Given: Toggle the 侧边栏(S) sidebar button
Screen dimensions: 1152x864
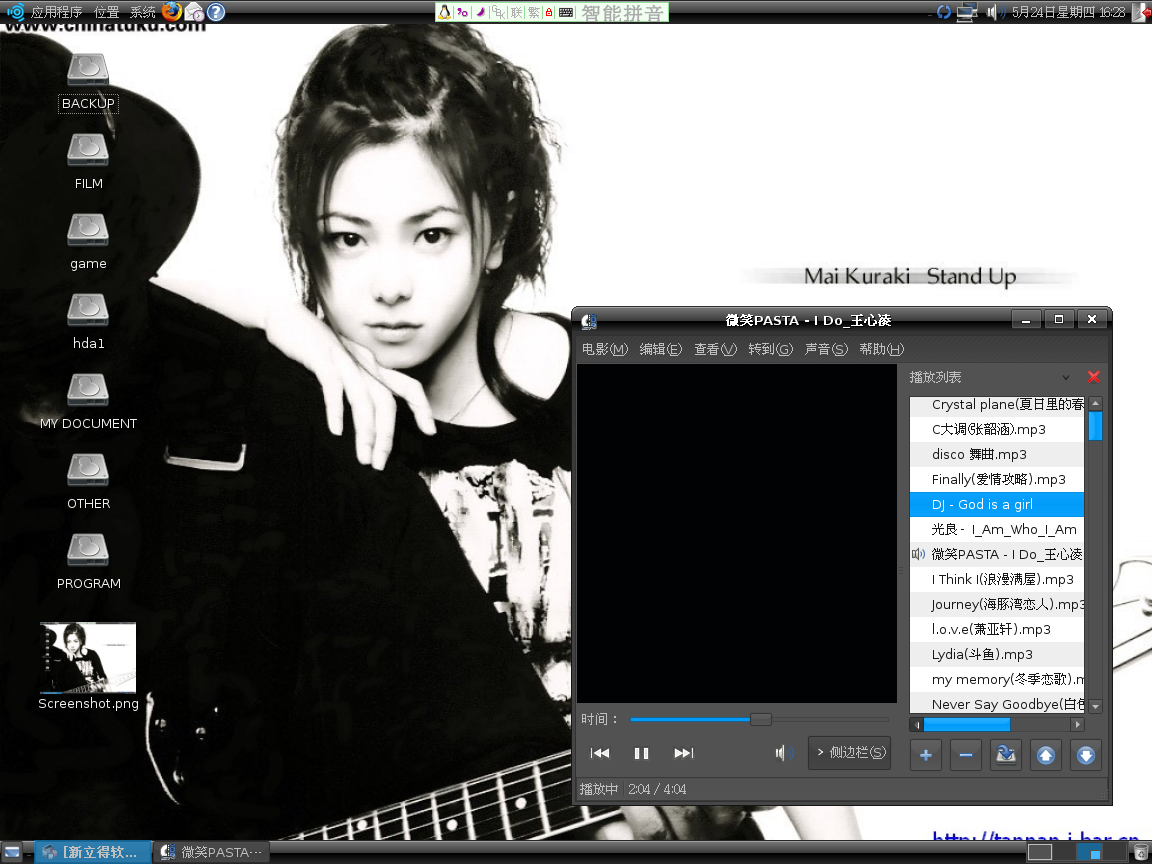Looking at the screenshot, I should pyautogui.click(x=849, y=753).
